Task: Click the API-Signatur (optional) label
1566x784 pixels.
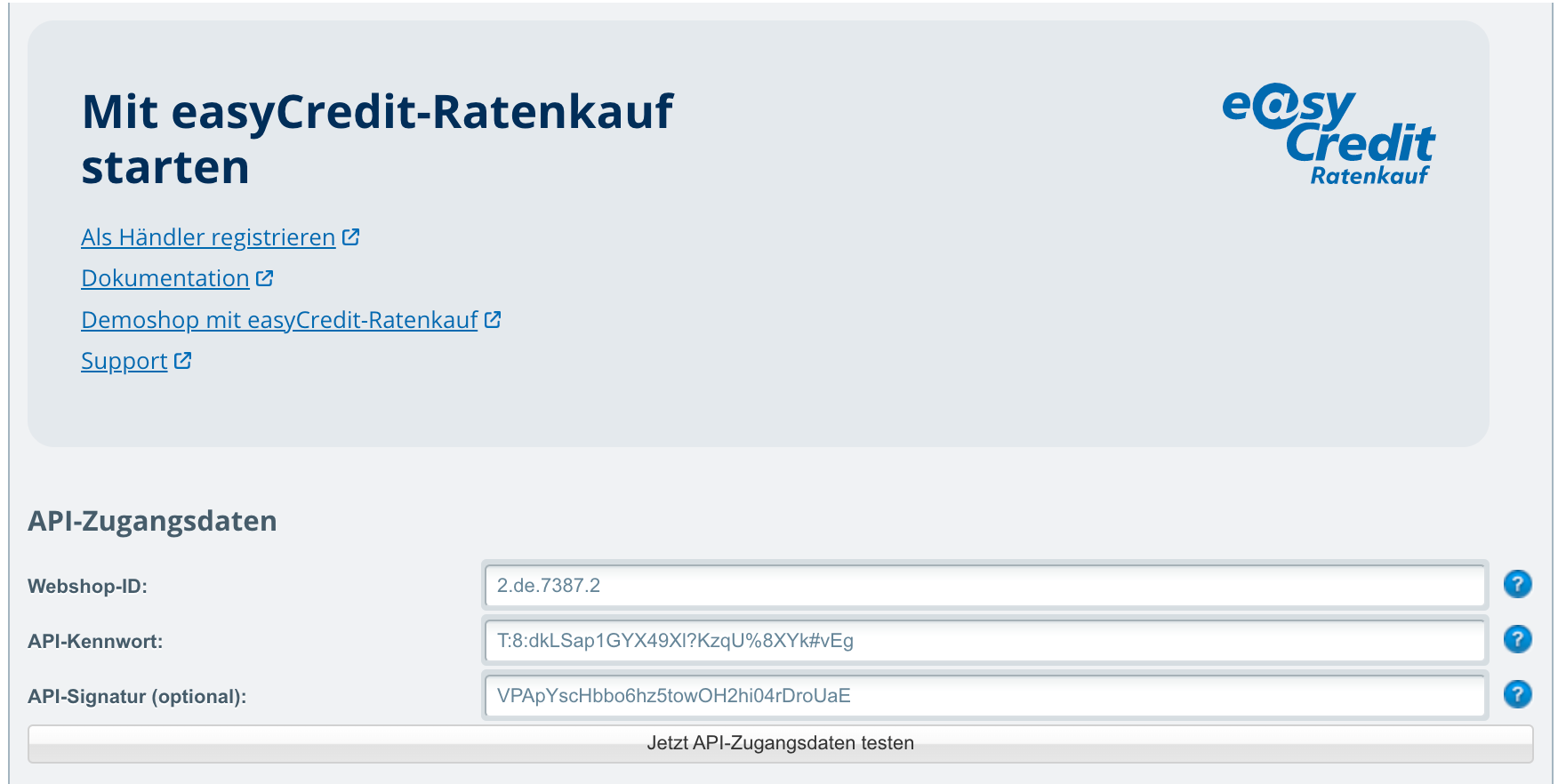Action: point(137,697)
